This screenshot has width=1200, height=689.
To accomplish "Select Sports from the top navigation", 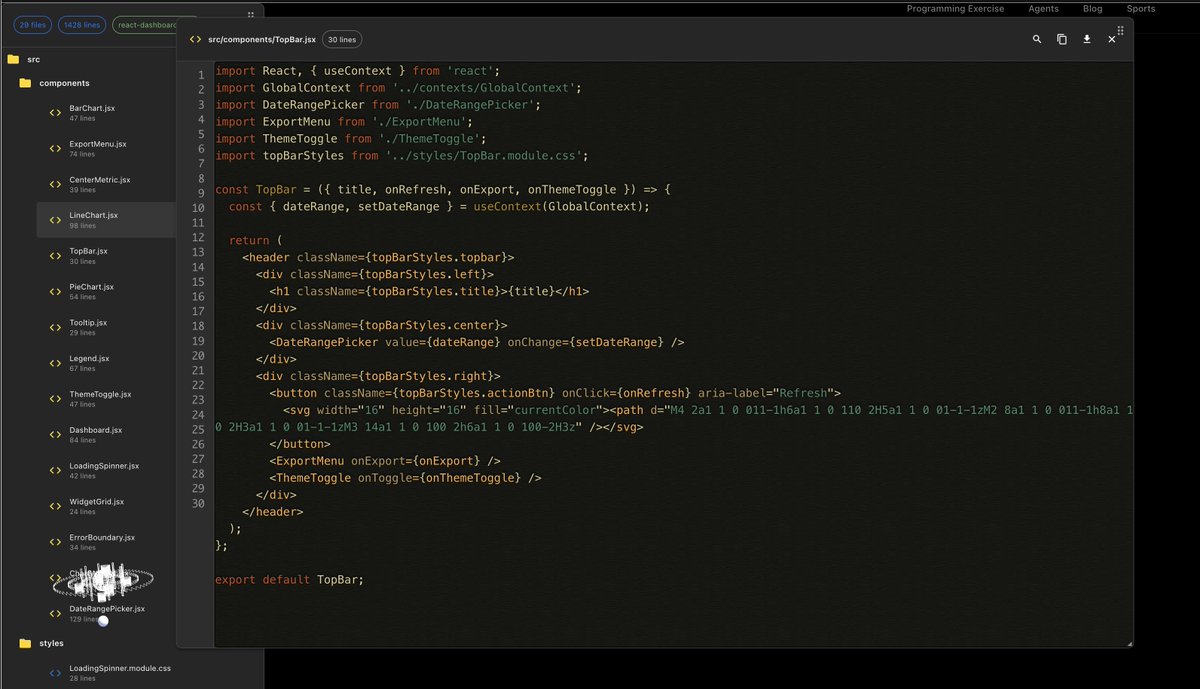I will point(1141,8).
